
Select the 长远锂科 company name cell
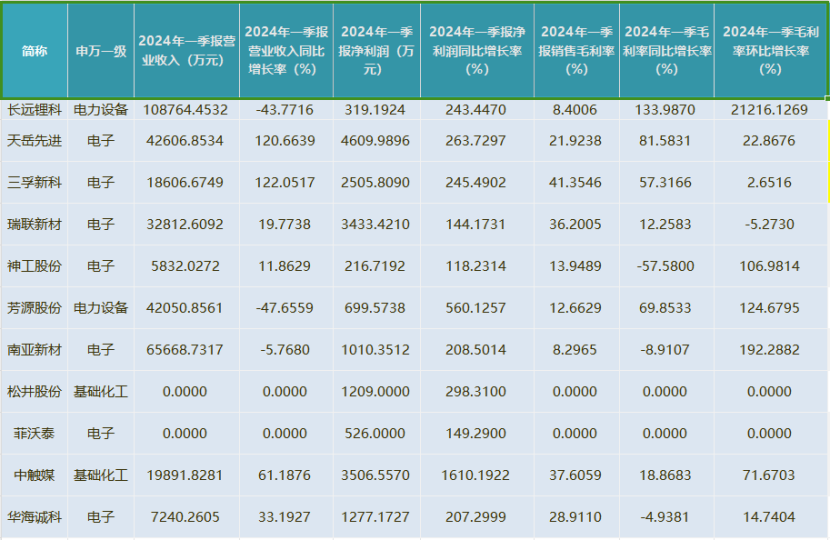pyautogui.click(x=34, y=110)
